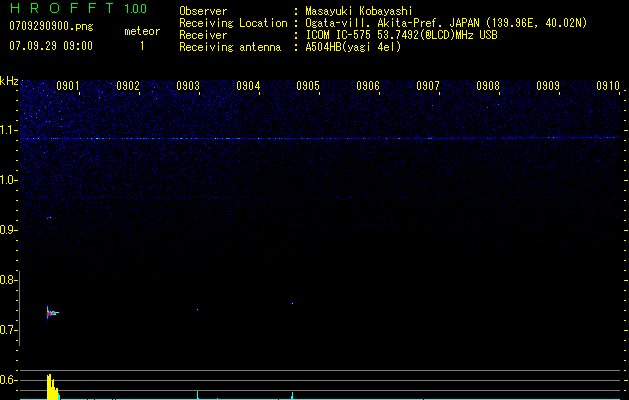Click the meteor count value 1

pos(142,46)
